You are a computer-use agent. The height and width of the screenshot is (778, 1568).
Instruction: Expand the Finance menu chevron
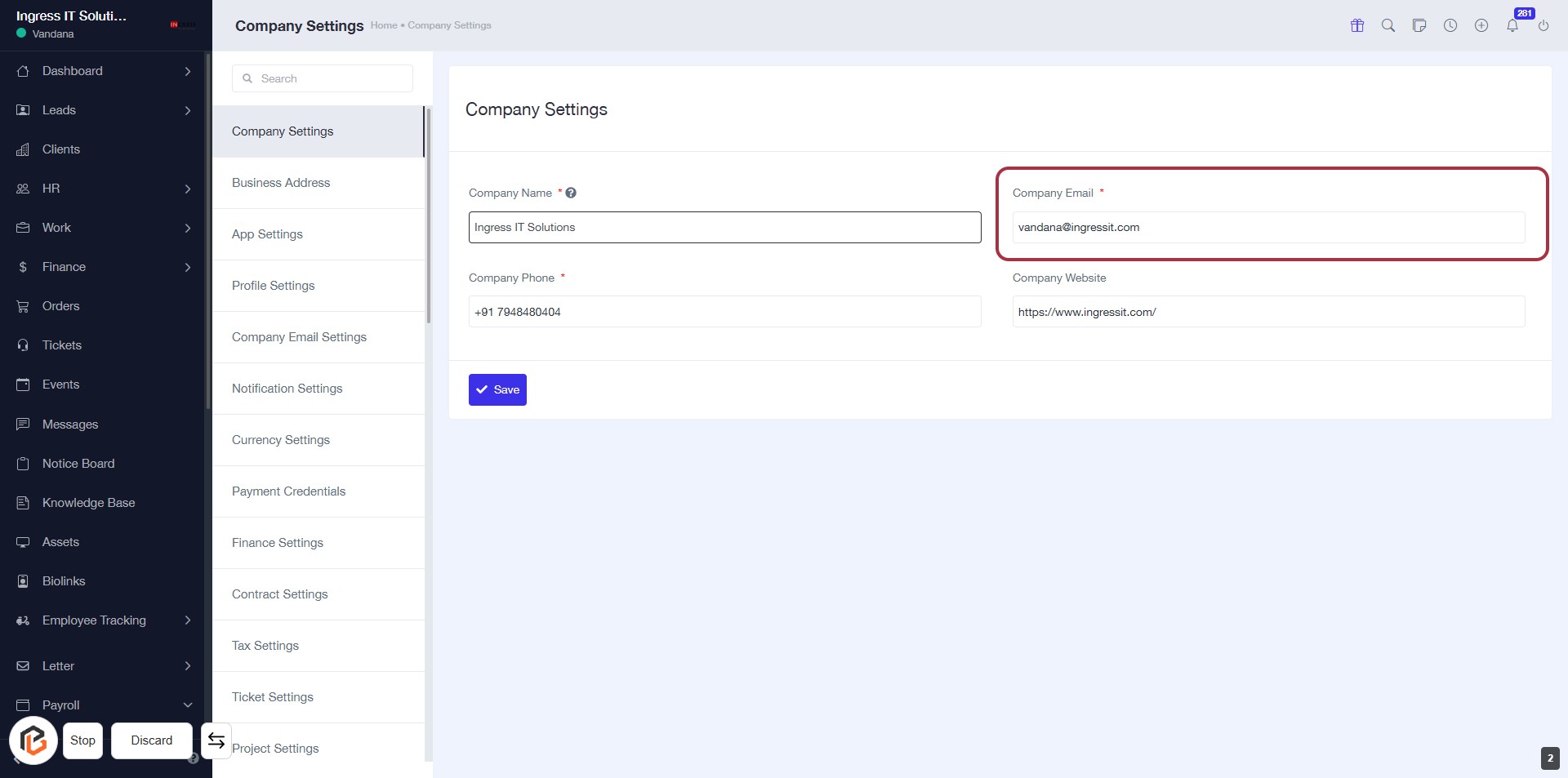(187, 267)
